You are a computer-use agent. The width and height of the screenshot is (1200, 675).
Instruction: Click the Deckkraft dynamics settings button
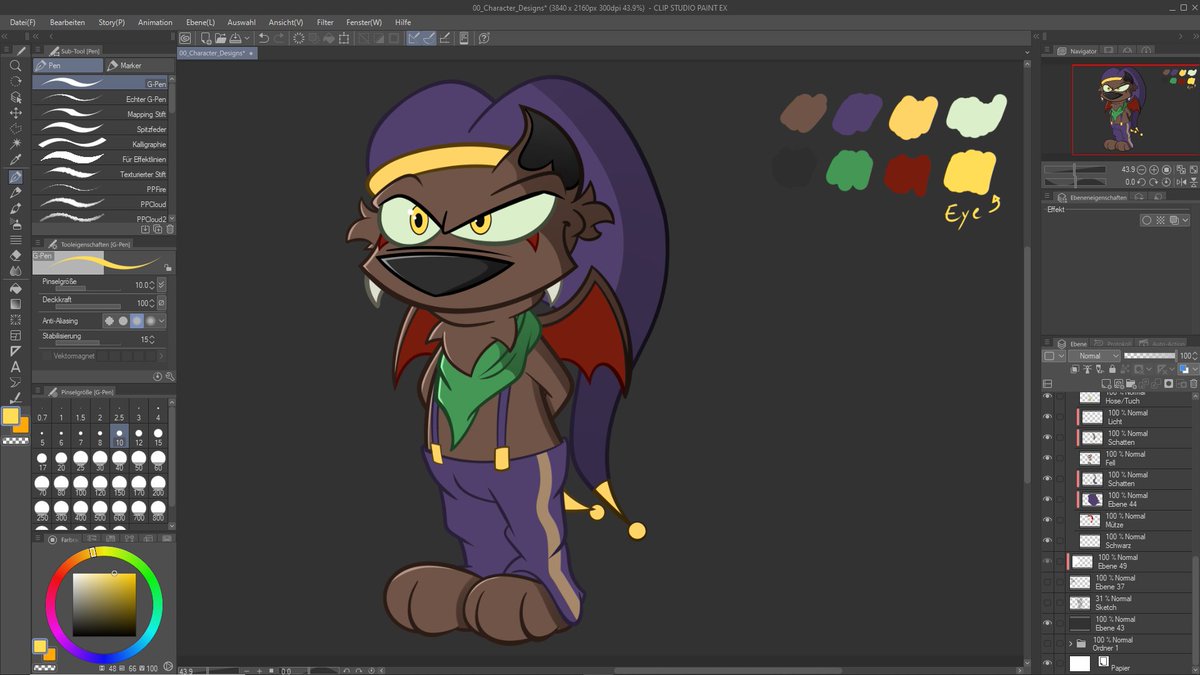pos(162,303)
